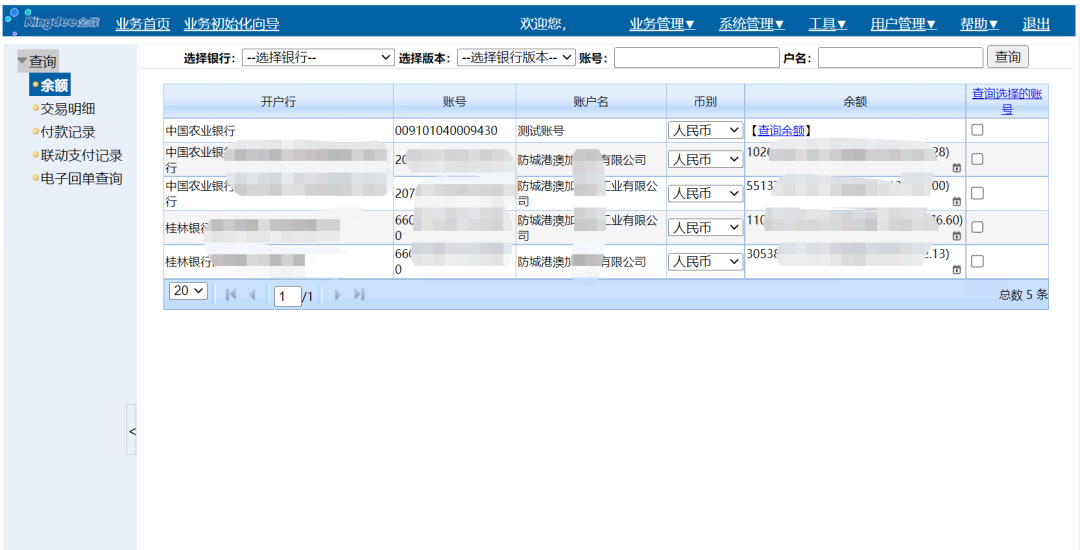Go to the first page of results

pyautogui.click(x=232, y=295)
